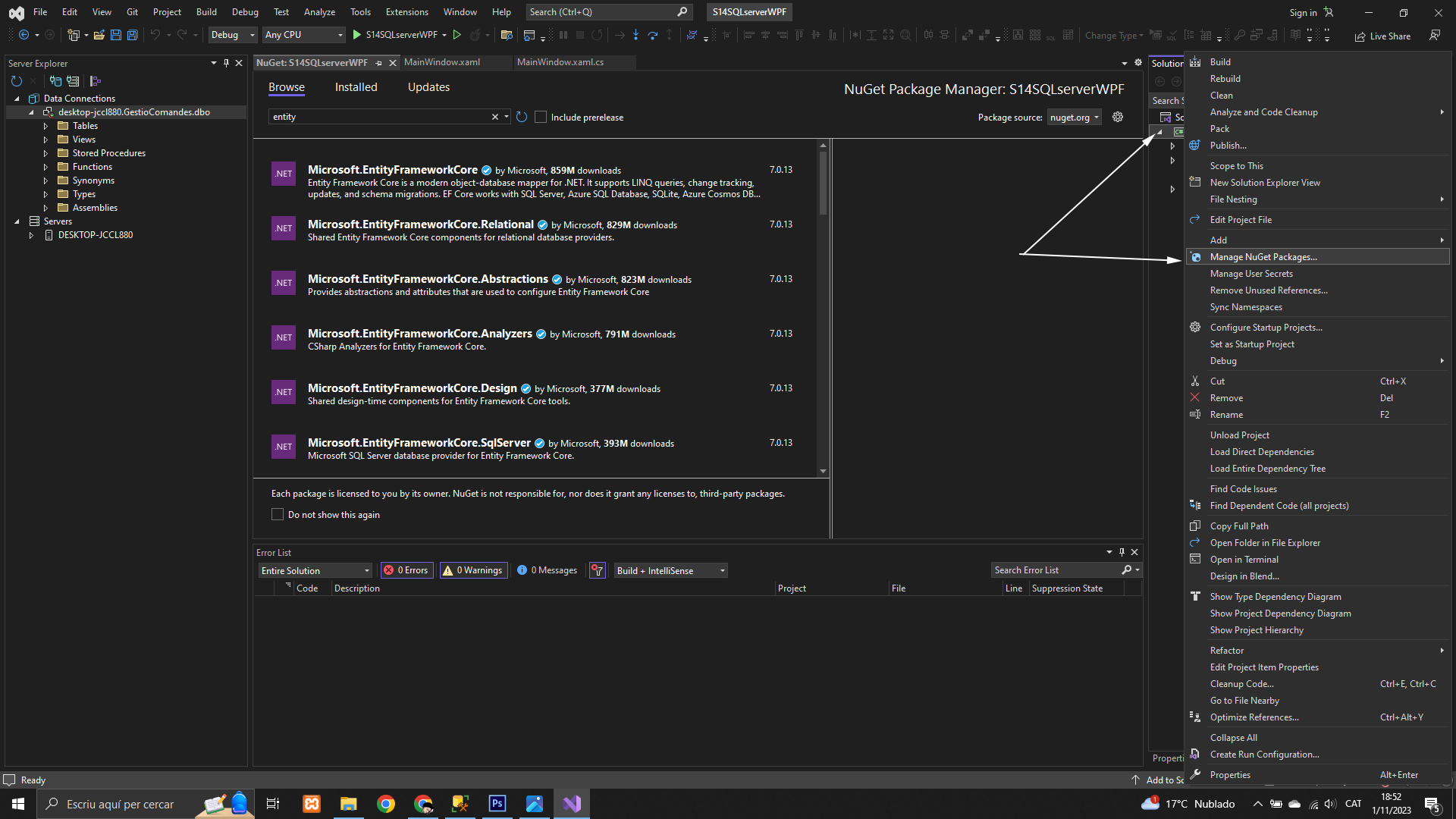Click the refresh icon next to search box
Viewport: 1456px width, 819px height.
tap(522, 117)
